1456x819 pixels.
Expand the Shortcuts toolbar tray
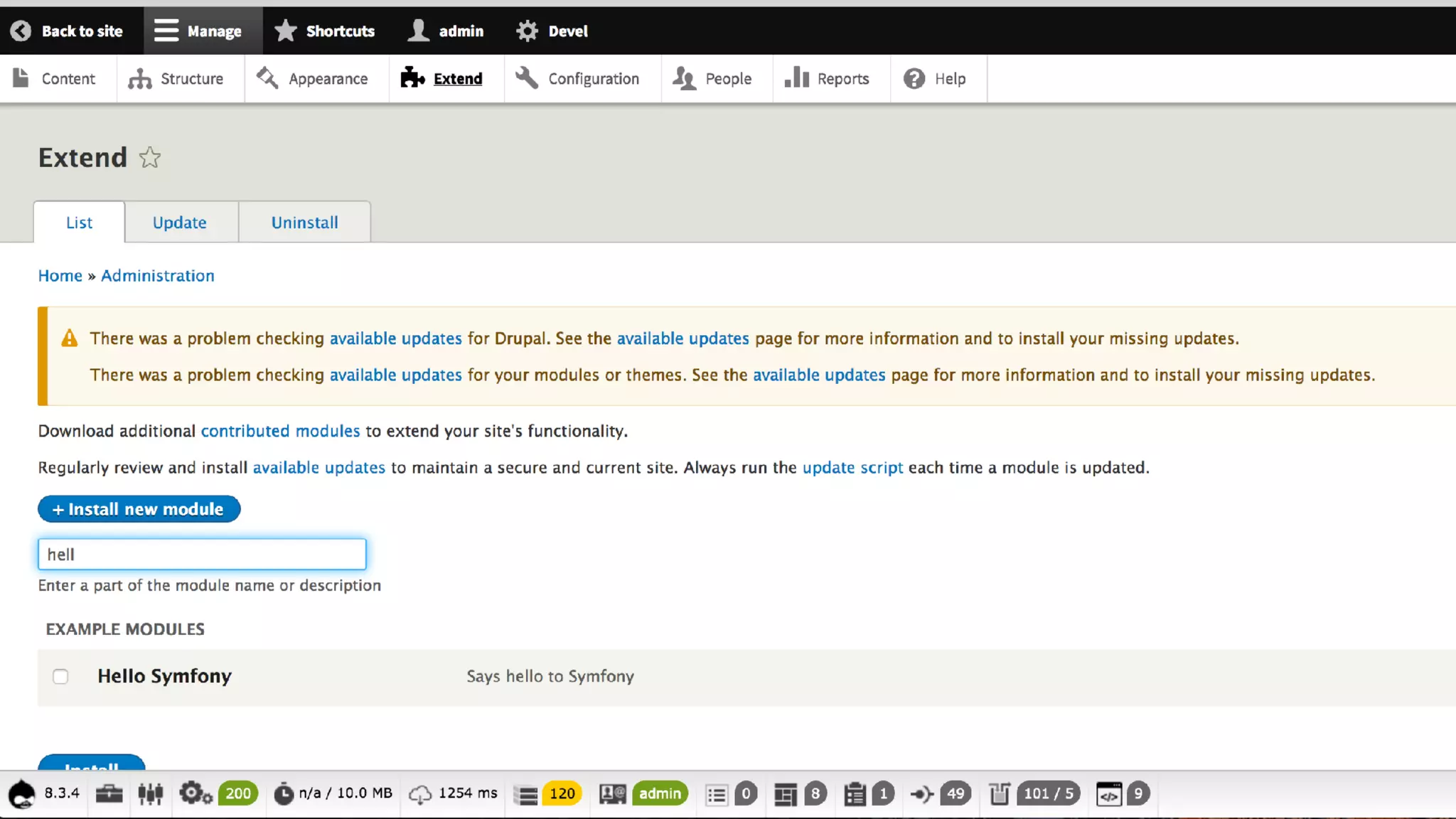[x=325, y=31]
